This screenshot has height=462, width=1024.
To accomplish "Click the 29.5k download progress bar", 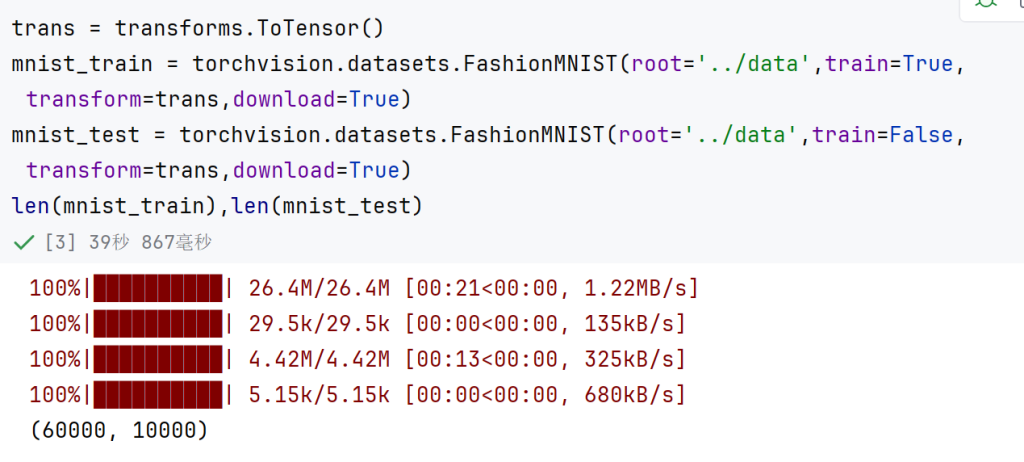I will point(159,323).
